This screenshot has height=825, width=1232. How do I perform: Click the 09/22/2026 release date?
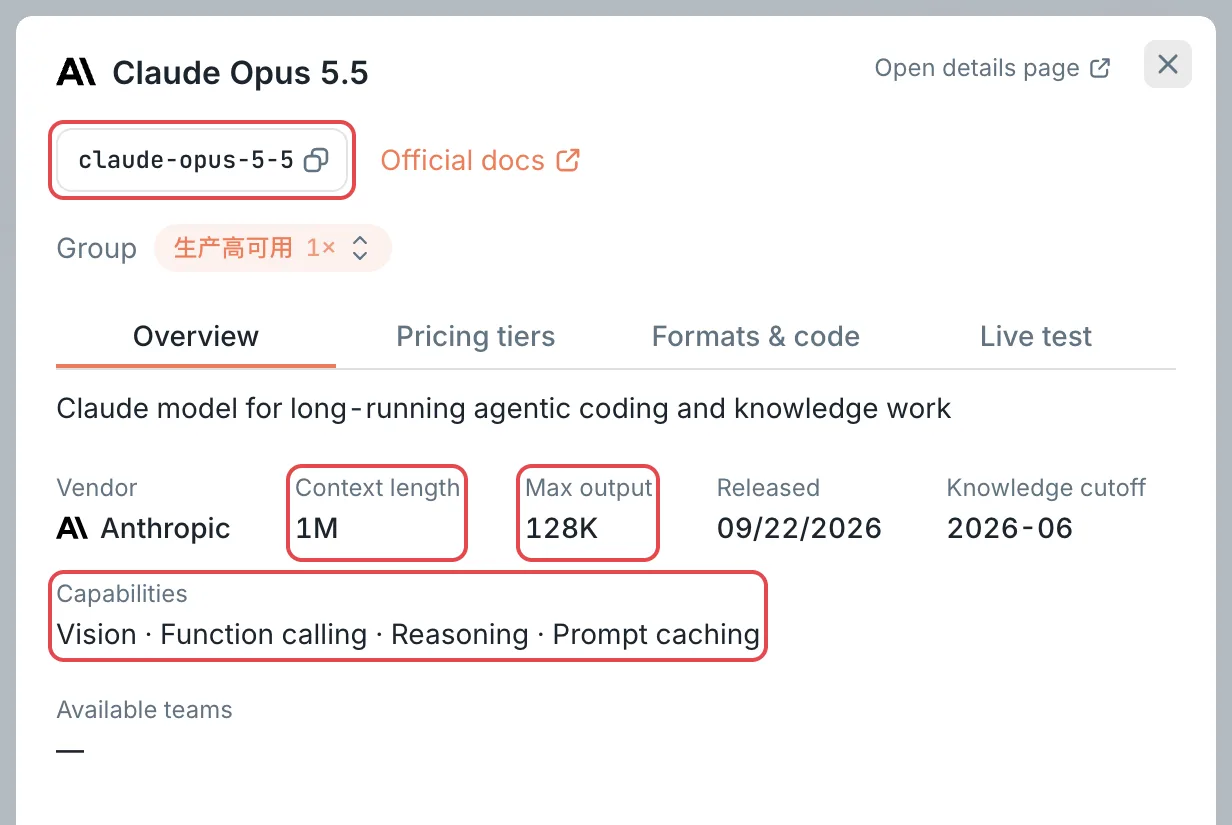[x=799, y=528]
